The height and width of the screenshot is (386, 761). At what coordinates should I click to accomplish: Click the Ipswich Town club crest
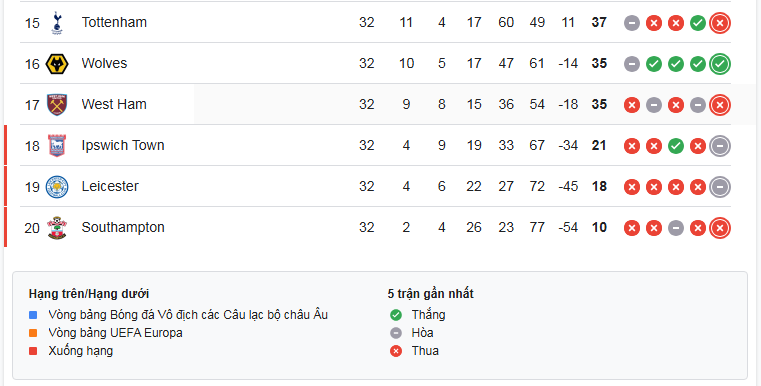coord(57,146)
